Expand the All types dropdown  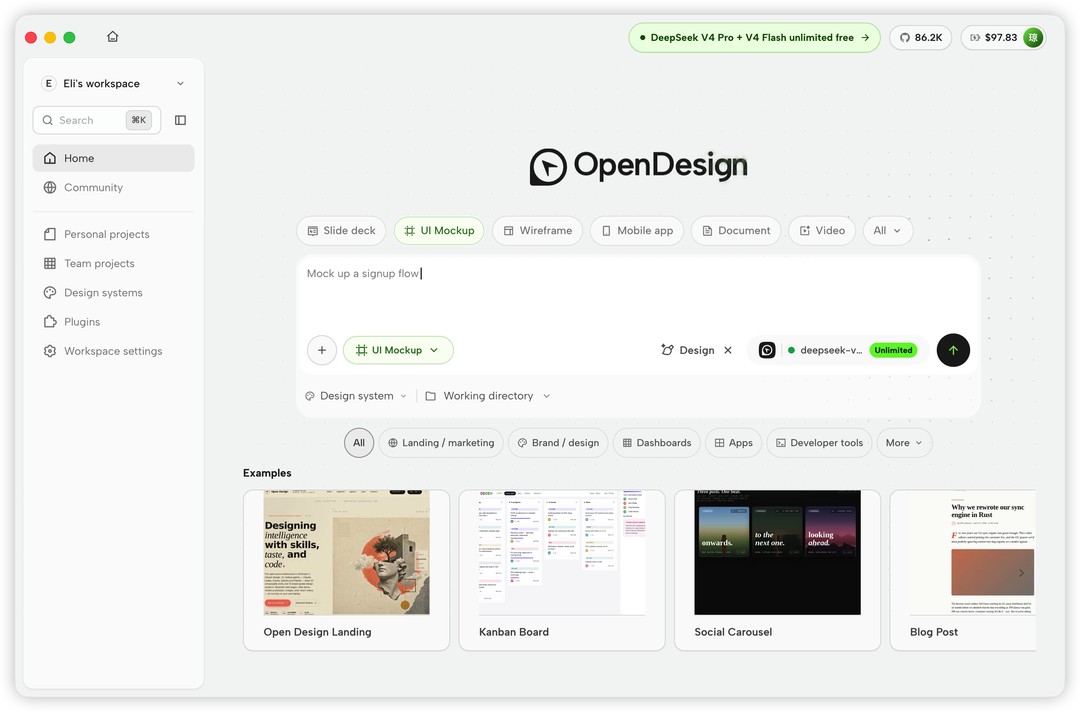888,231
